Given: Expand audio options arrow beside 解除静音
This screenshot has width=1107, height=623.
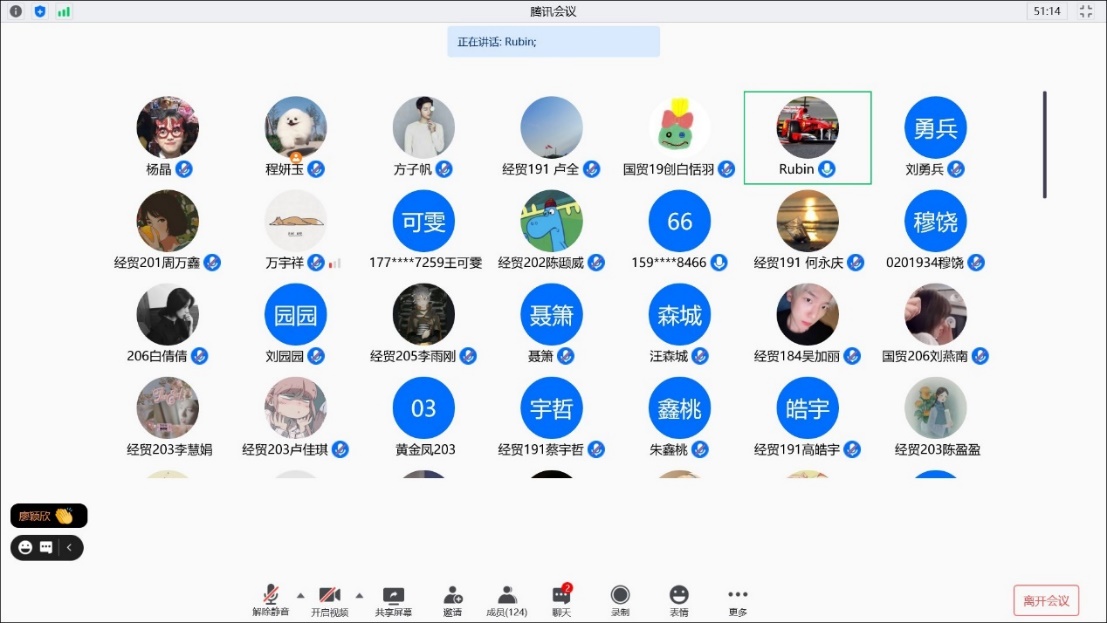Looking at the screenshot, I should point(300,595).
